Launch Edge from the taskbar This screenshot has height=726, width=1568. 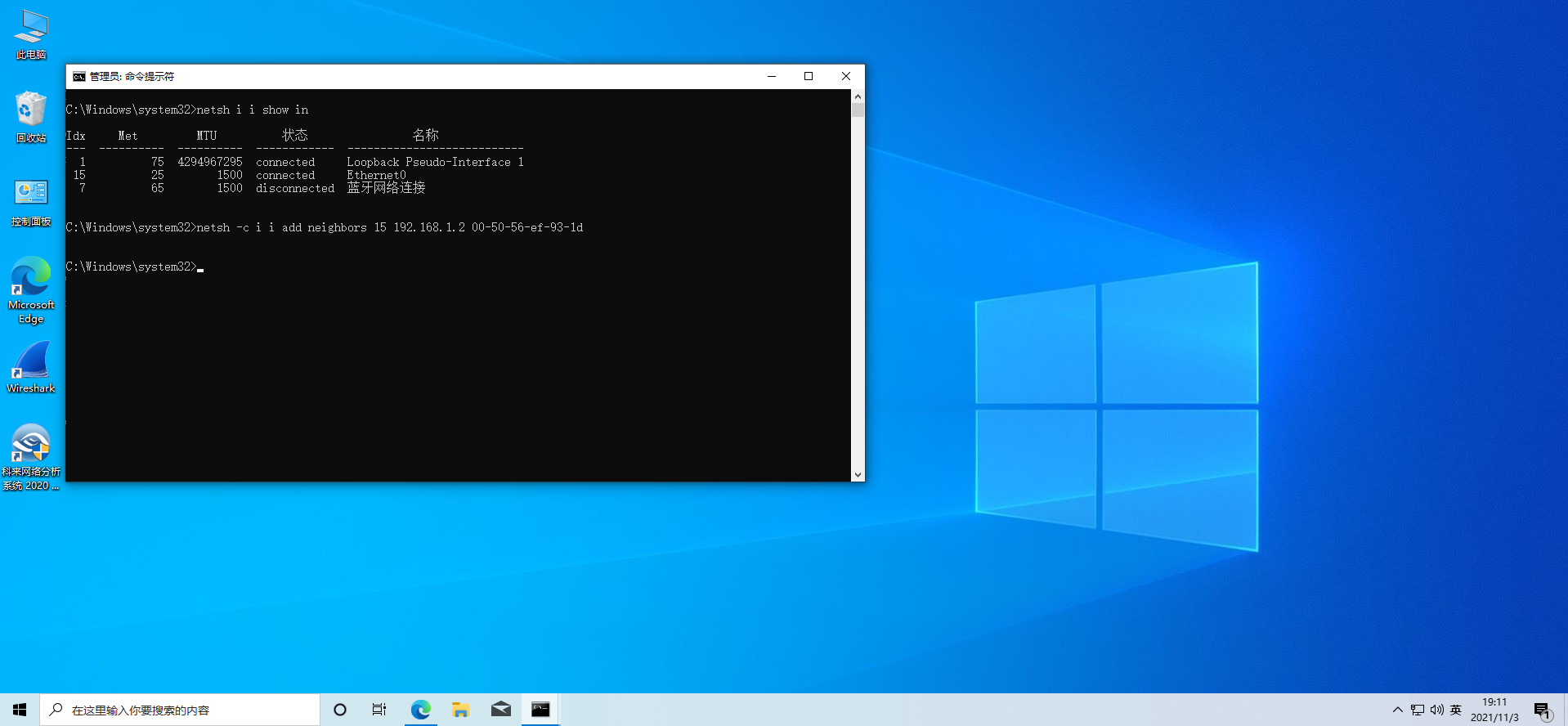pyautogui.click(x=420, y=710)
